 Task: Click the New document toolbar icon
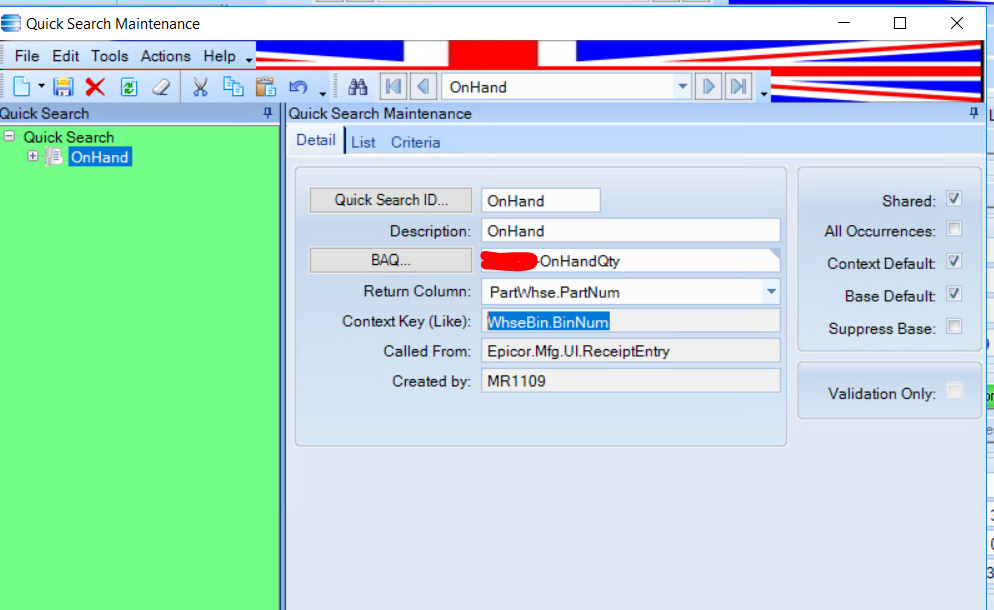(x=22, y=86)
